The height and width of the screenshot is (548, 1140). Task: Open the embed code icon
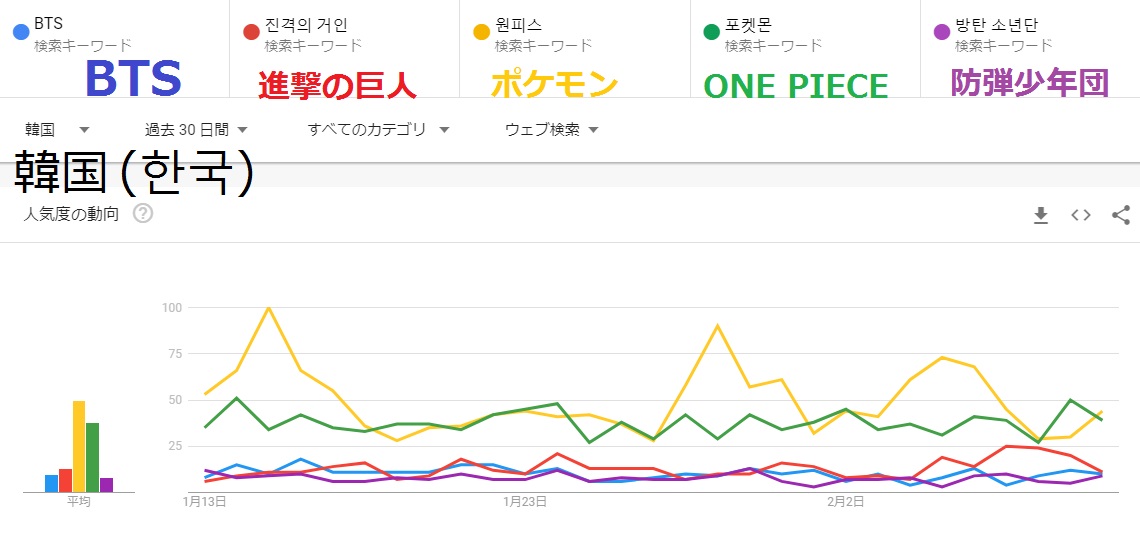coord(1081,215)
